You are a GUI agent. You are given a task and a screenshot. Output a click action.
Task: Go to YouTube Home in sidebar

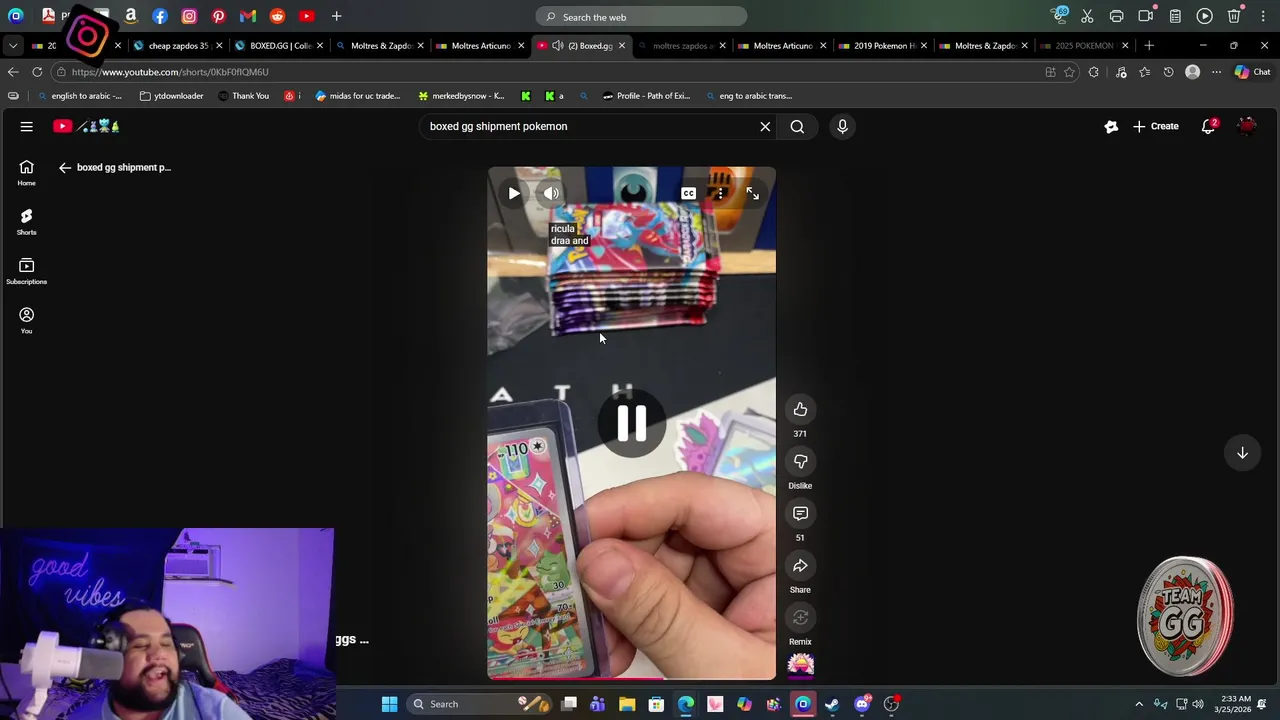click(x=26, y=173)
